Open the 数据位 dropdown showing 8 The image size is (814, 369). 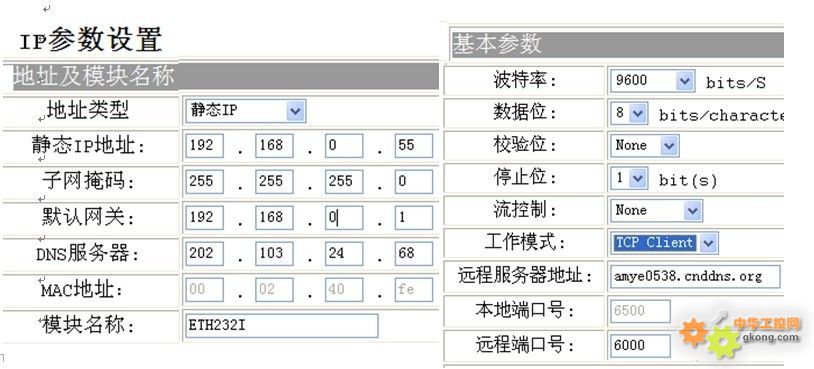pos(629,114)
